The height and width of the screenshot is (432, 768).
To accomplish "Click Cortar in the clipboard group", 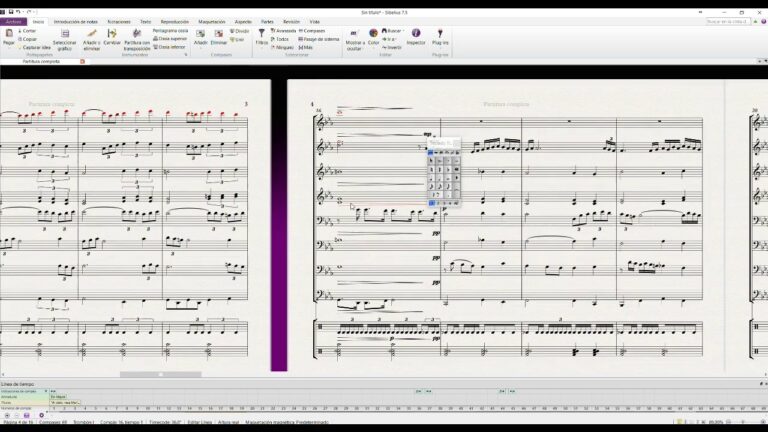I will (x=27, y=31).
